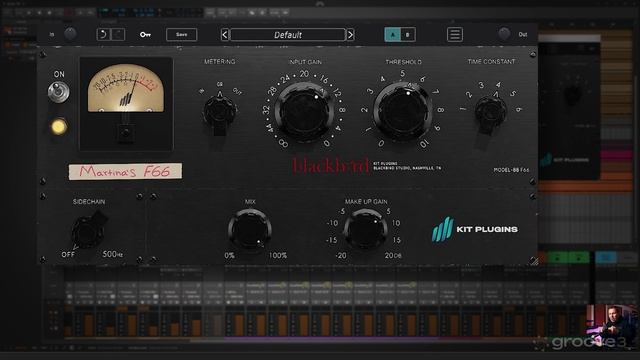Flip the ON power toggle switch
This screenshot has height=360, width=640.
click(x=58, y=92)
